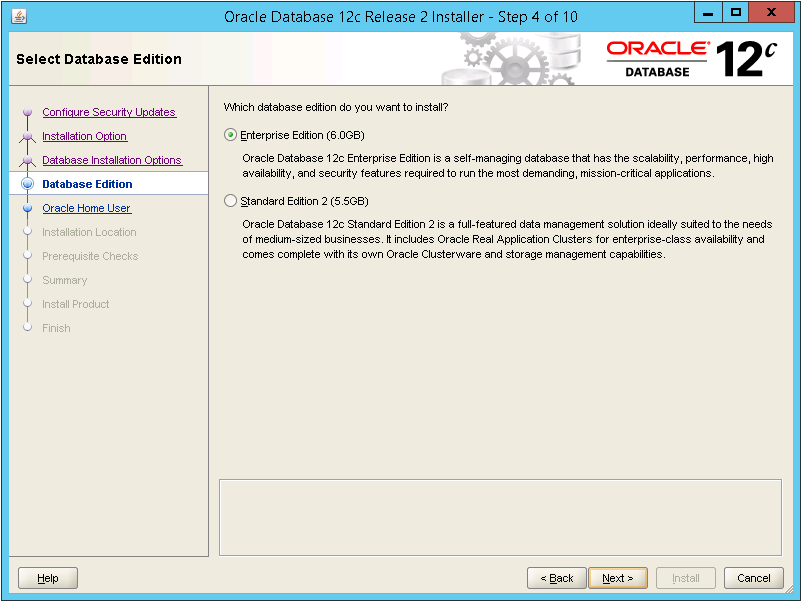Click the Java icon in title bar
The image size is (802, 601).
click(19, 16)
